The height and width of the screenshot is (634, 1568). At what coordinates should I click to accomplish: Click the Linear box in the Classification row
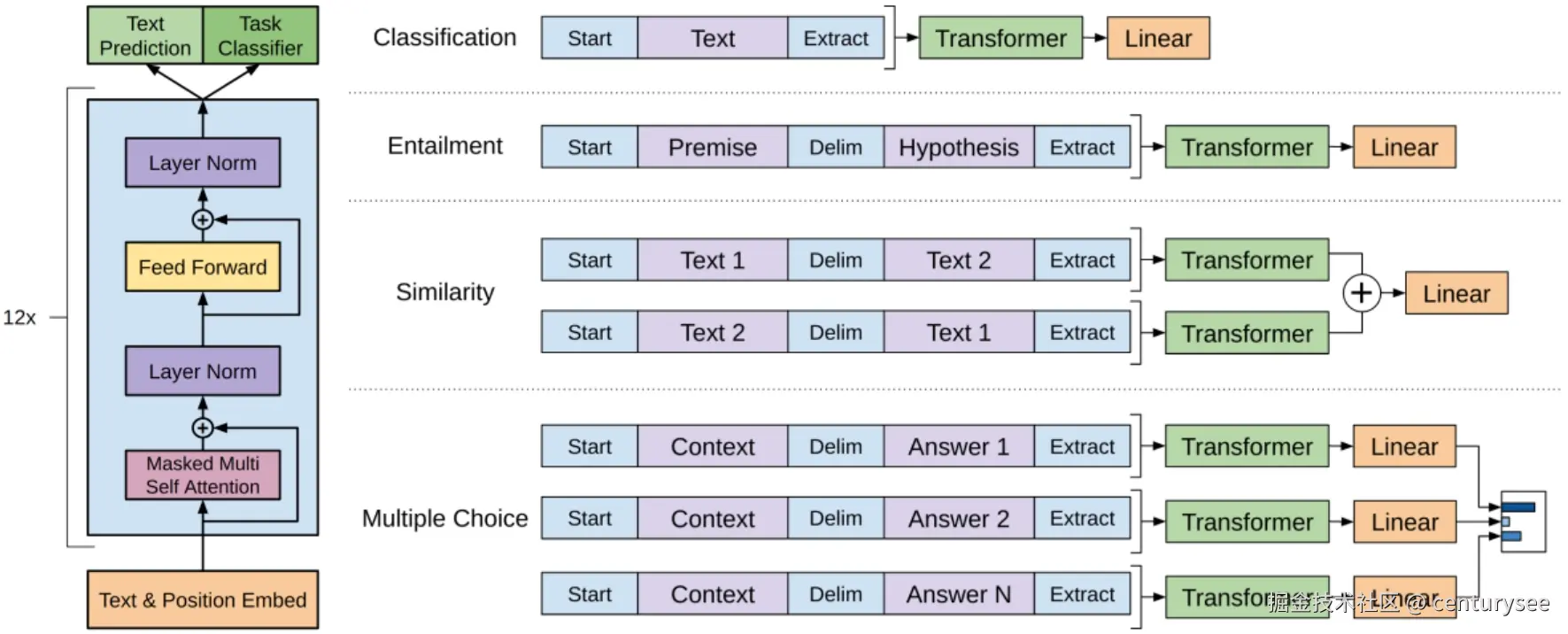click(1157, 38)
